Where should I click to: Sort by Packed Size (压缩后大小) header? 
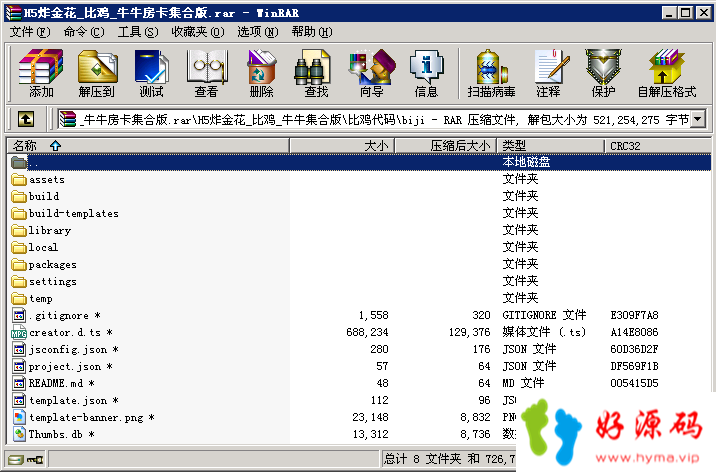click(446, 146)
